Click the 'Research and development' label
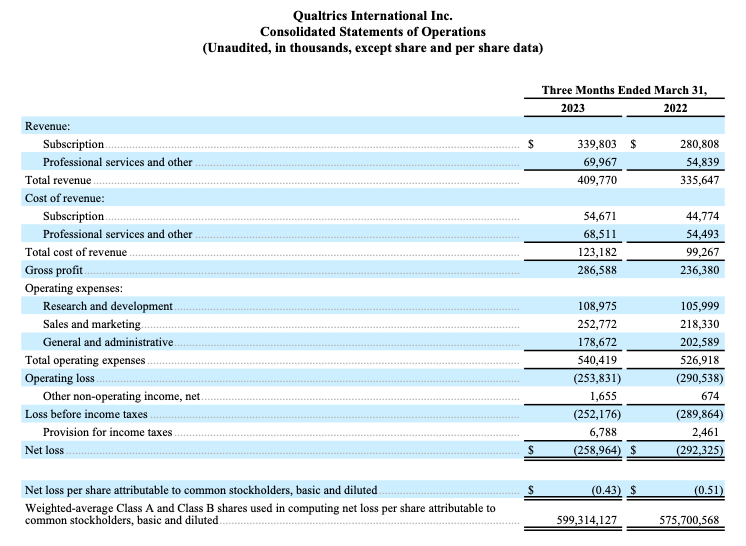Viewport: 746px width, 546px height. [108, 306]
